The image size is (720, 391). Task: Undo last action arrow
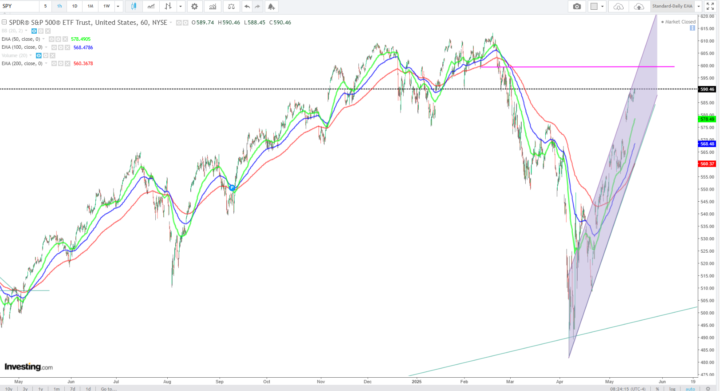pos(247,6)
